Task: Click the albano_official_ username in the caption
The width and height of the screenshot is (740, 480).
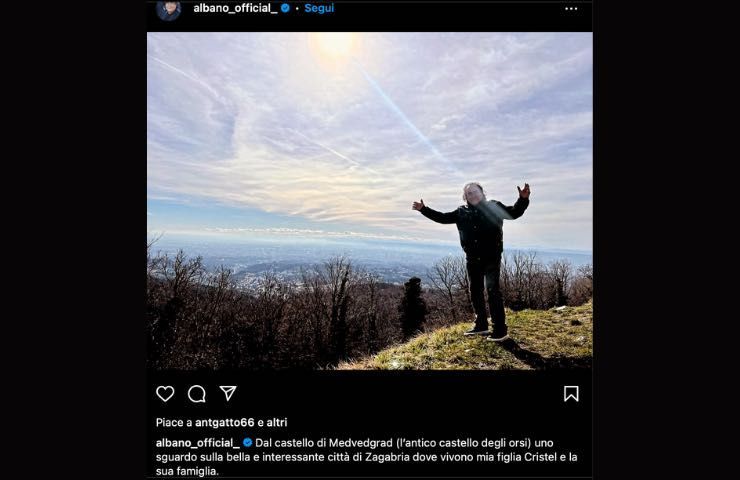Action: pos(197,442)
